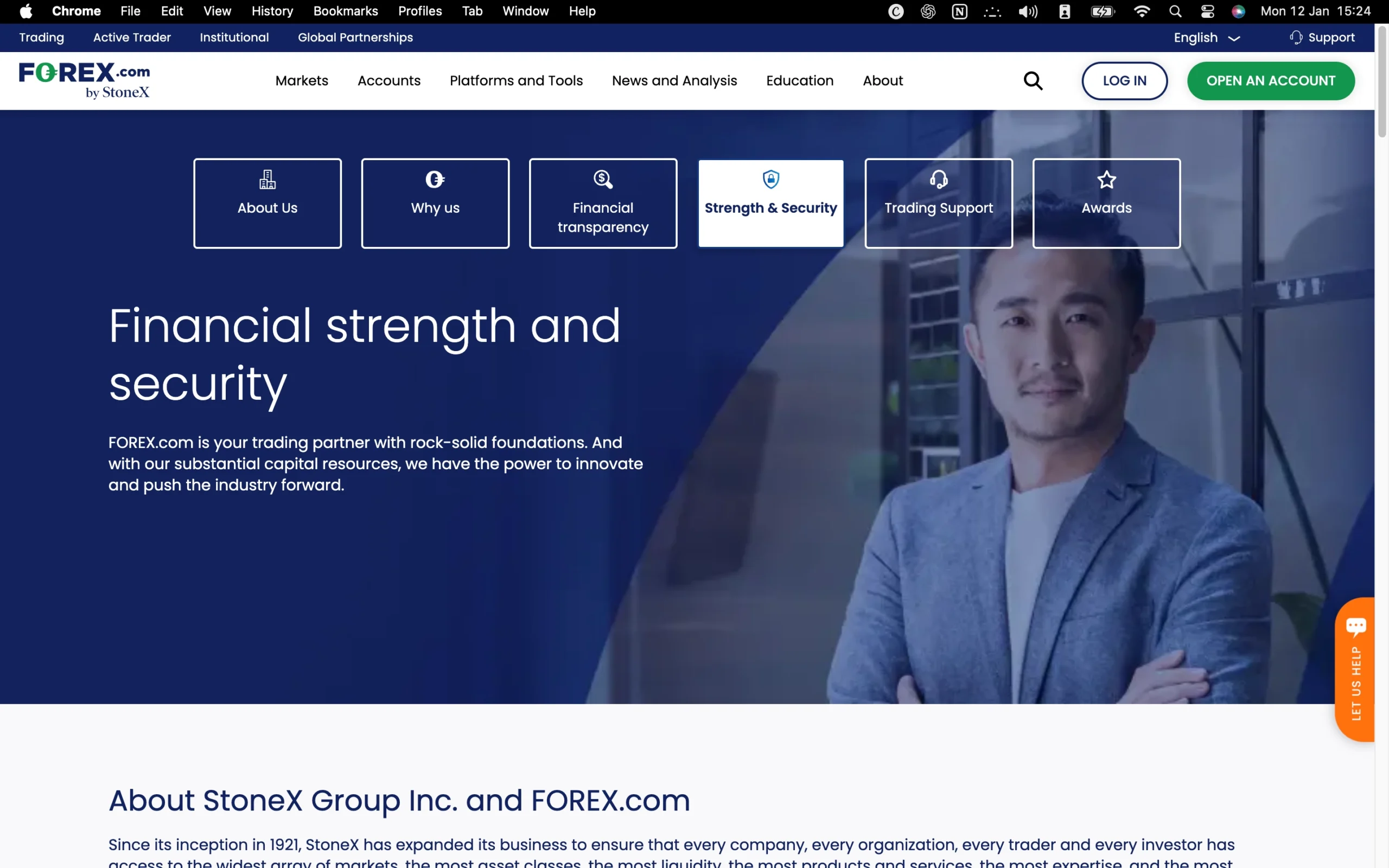1389x868 pixels.
Task: Open the Bookmarks menu in Chrome
Action: pyautogui.click(x=345, y=11)
